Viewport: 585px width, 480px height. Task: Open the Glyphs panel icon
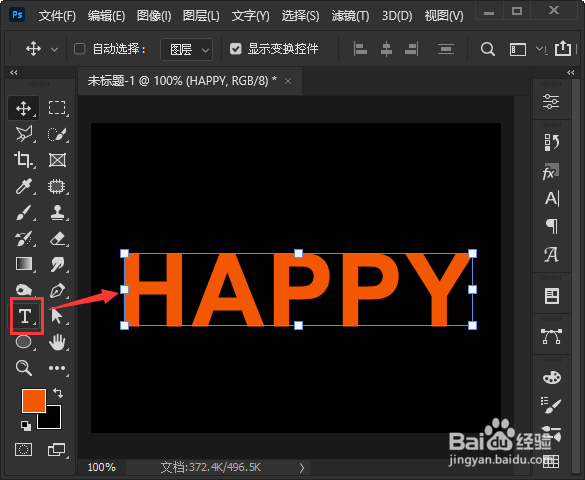[551, 255]
